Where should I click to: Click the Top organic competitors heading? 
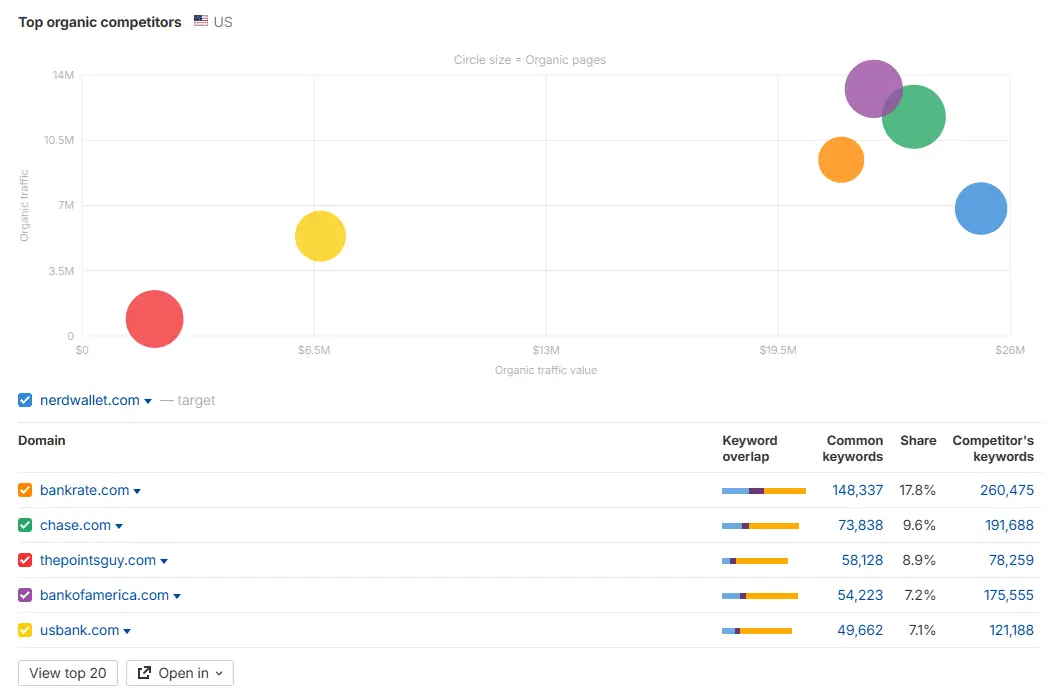click(100, 22)
